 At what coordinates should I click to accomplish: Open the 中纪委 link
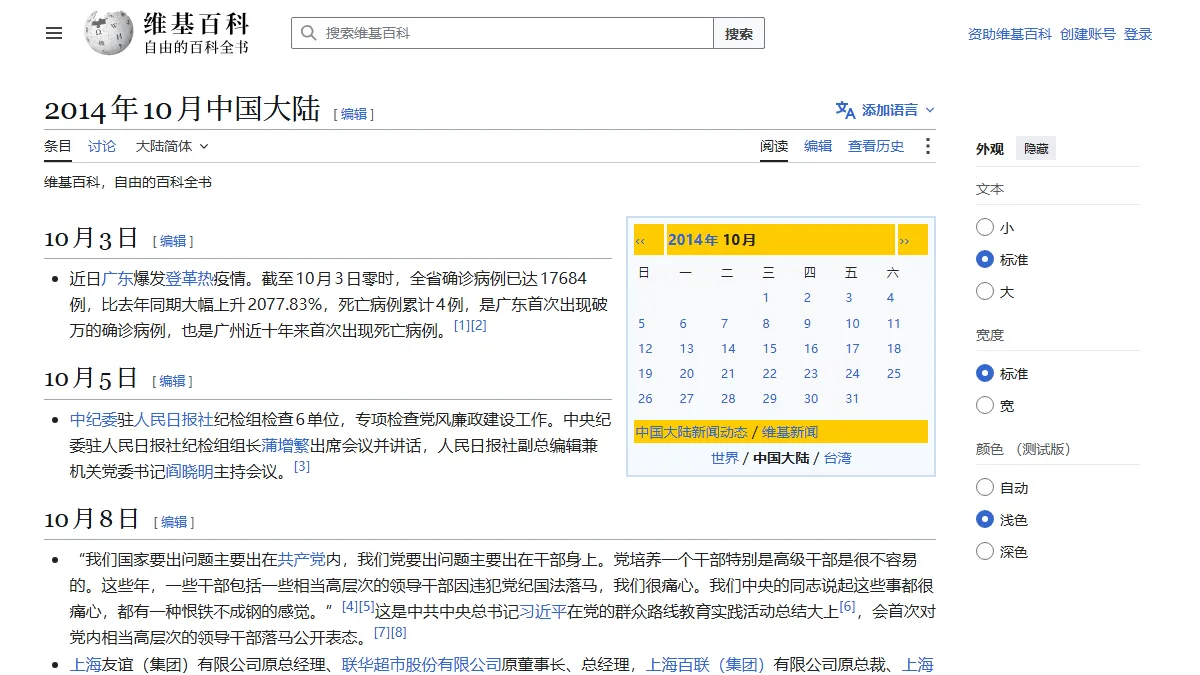tap(94, 420)
